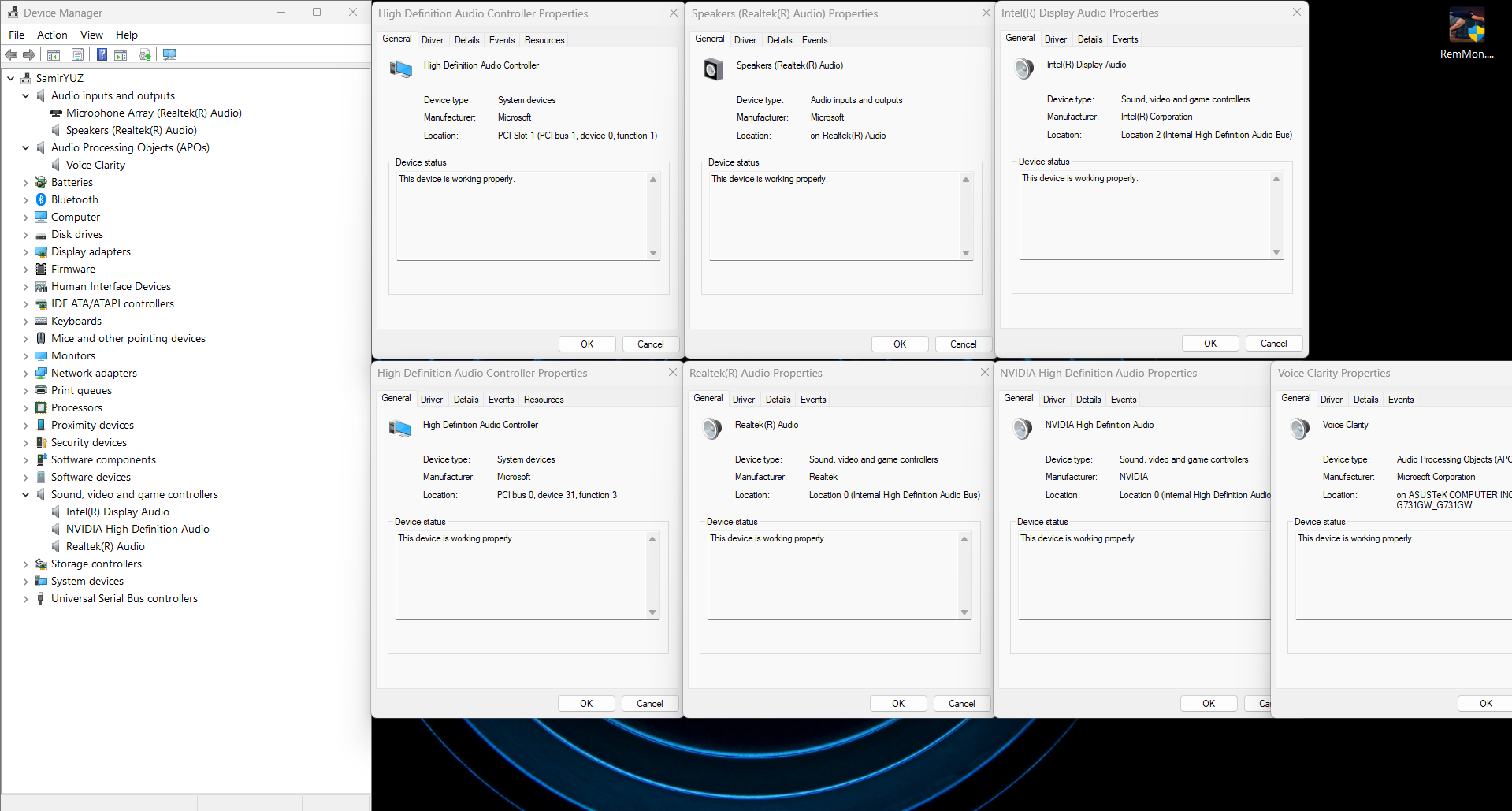The width and height of the screenshot is (1512, 811).
Task: Click the Network adapters category icon
Action: click(41, 373)
